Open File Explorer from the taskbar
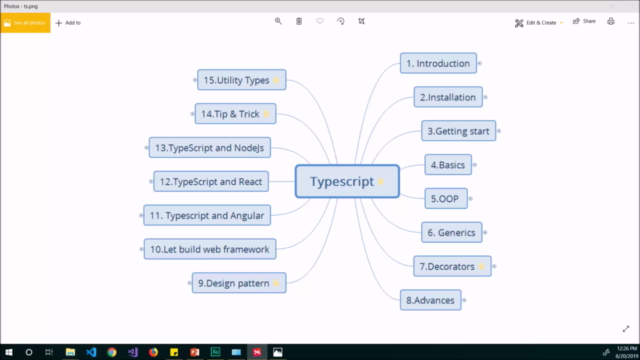 [x=70, y=352]
